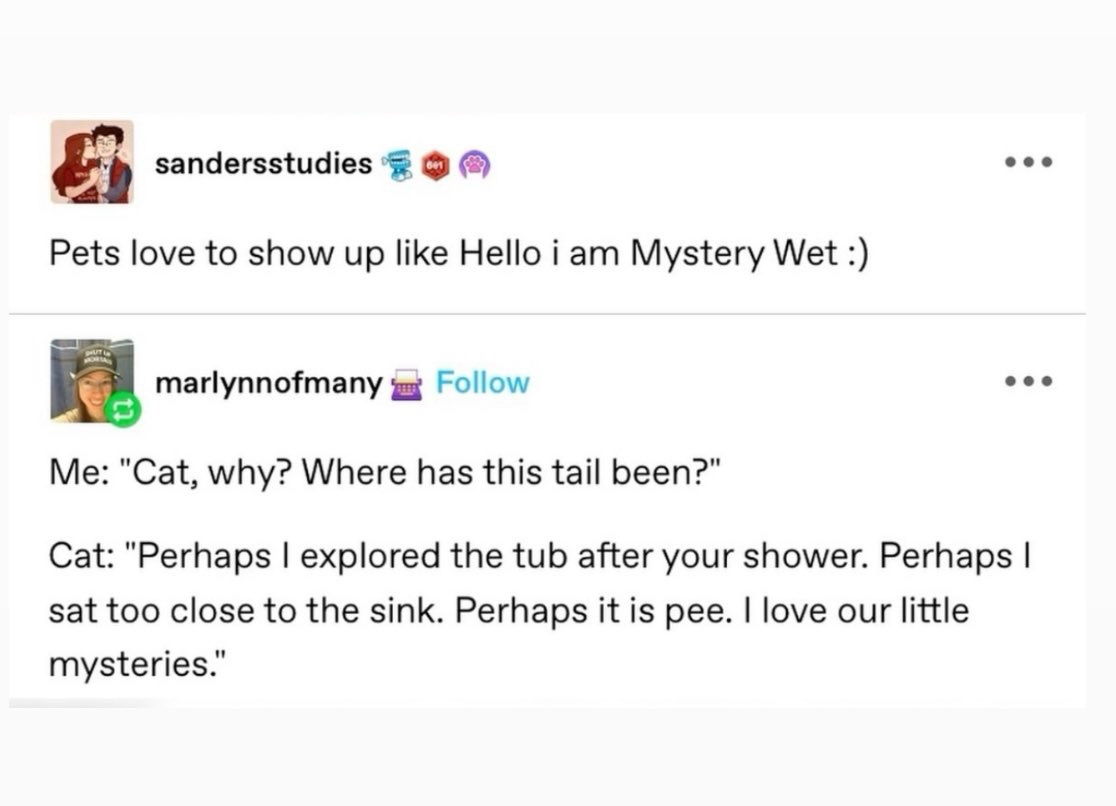Click the marlynnofmany profile avatar
This screenshot has height=806, width=1116.
click(90, 380)
